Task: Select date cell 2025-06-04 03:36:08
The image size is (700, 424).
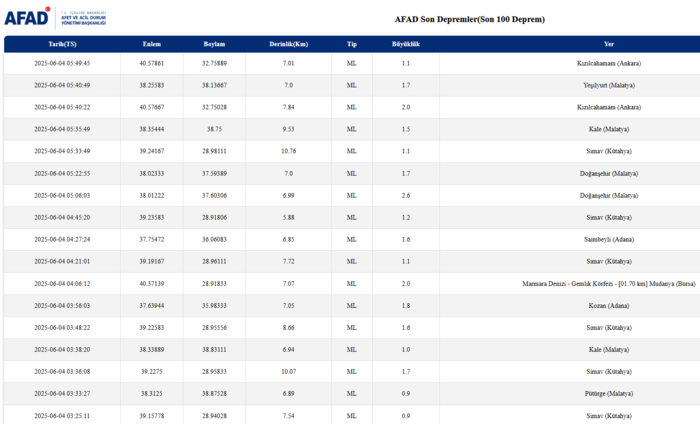Action: [62, 371]
